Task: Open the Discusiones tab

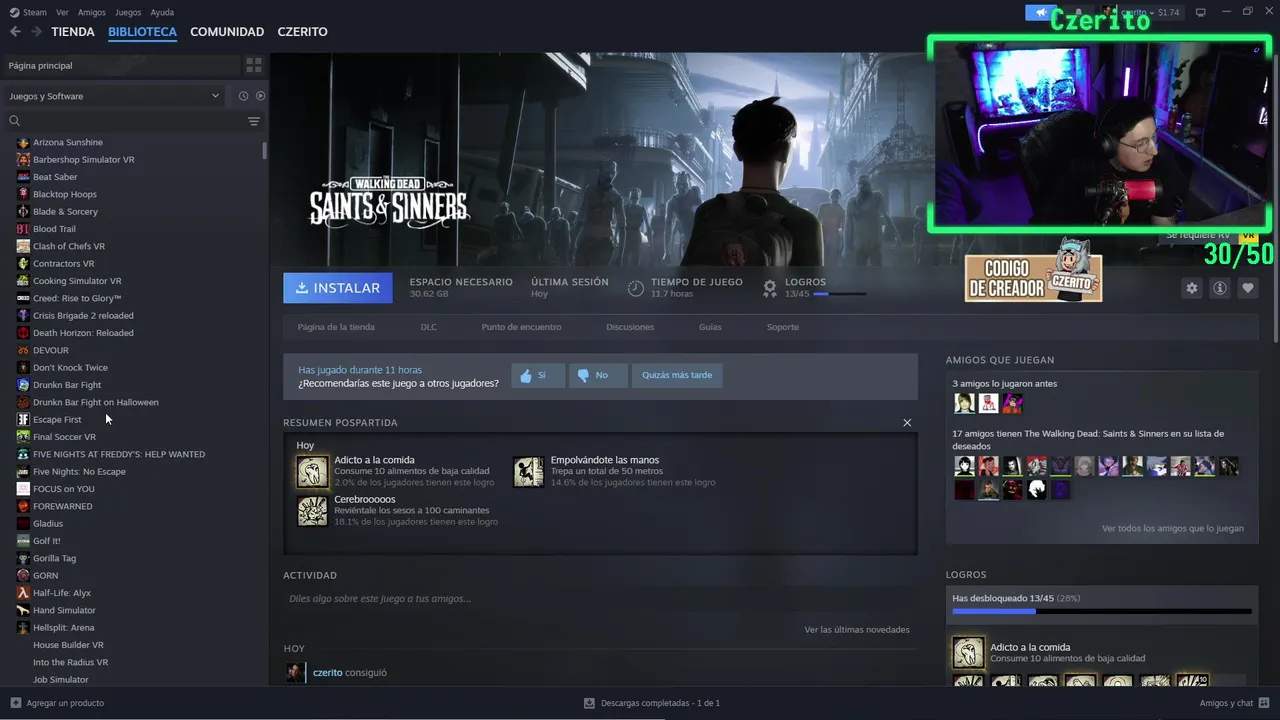Action: coord(630,327)
